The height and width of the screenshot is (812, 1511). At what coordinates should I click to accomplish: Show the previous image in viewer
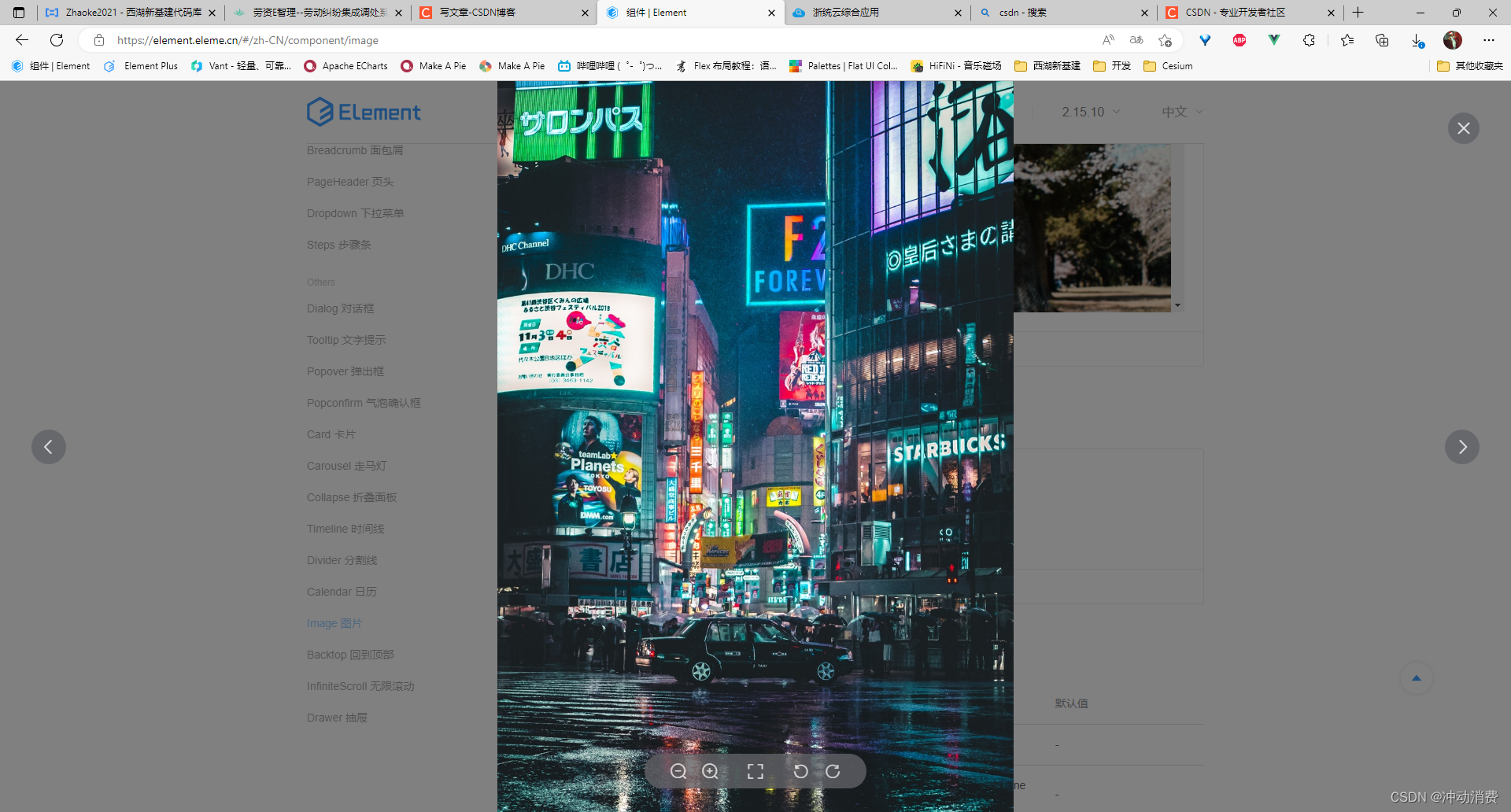coord(49,447)
